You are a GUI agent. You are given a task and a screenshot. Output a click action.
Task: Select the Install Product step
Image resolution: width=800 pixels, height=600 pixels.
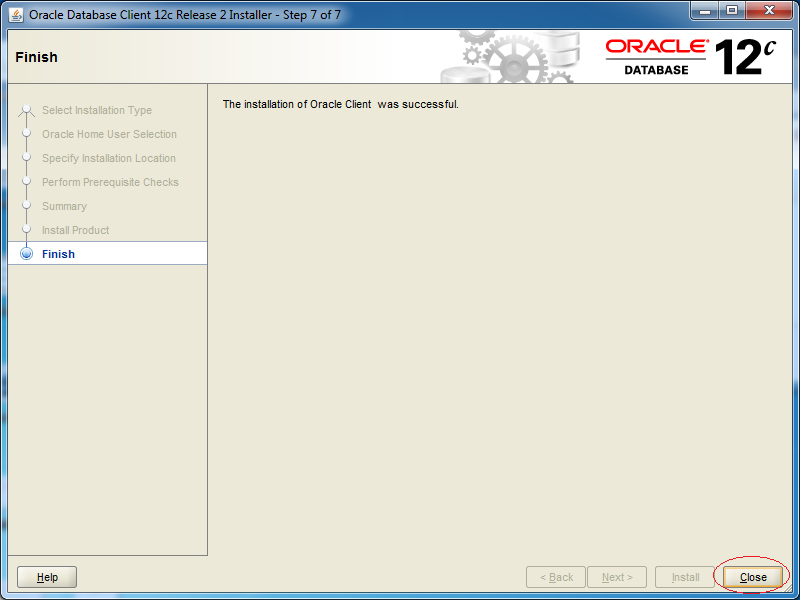76,230
